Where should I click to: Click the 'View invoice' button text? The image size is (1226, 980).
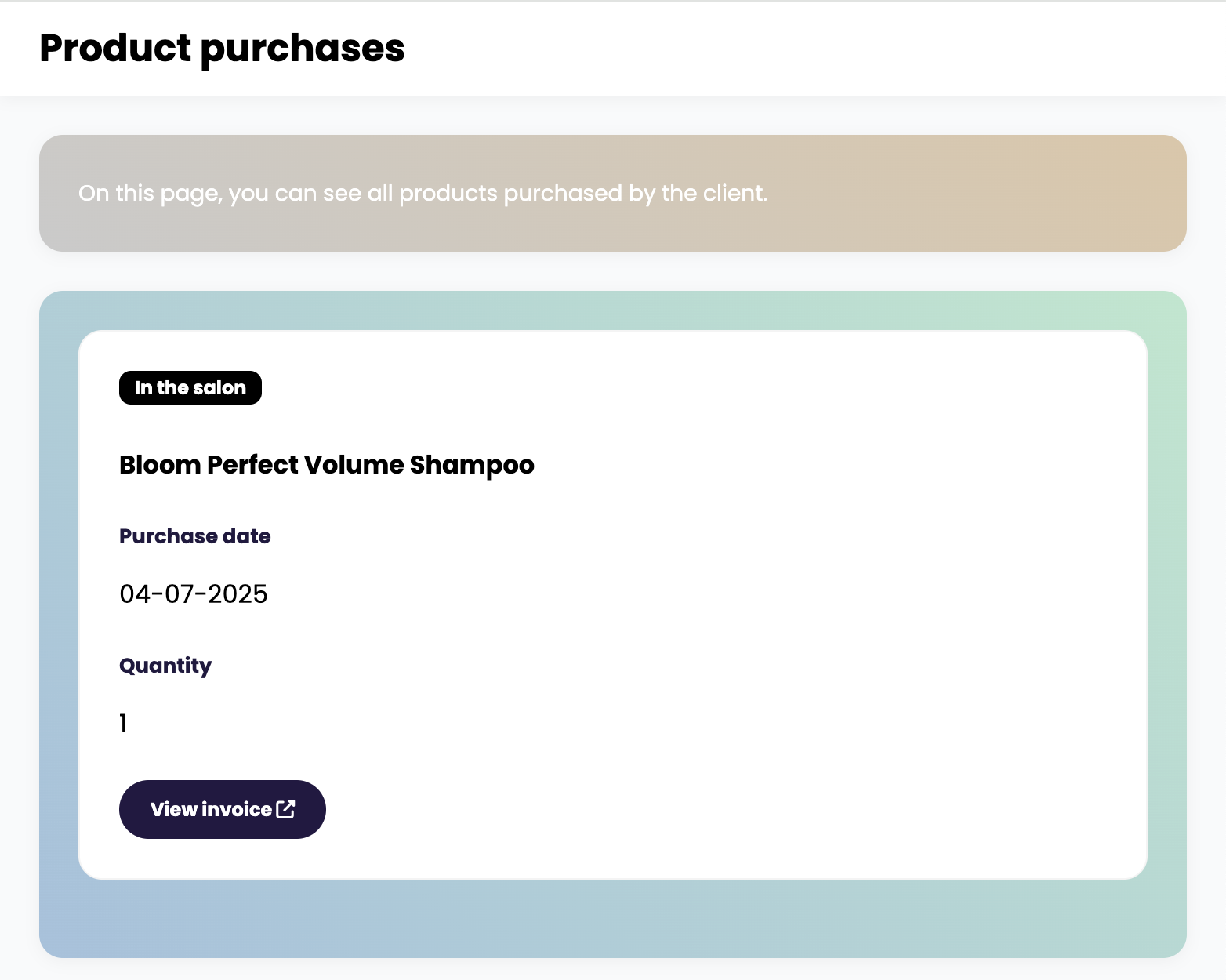pos(211,809)
